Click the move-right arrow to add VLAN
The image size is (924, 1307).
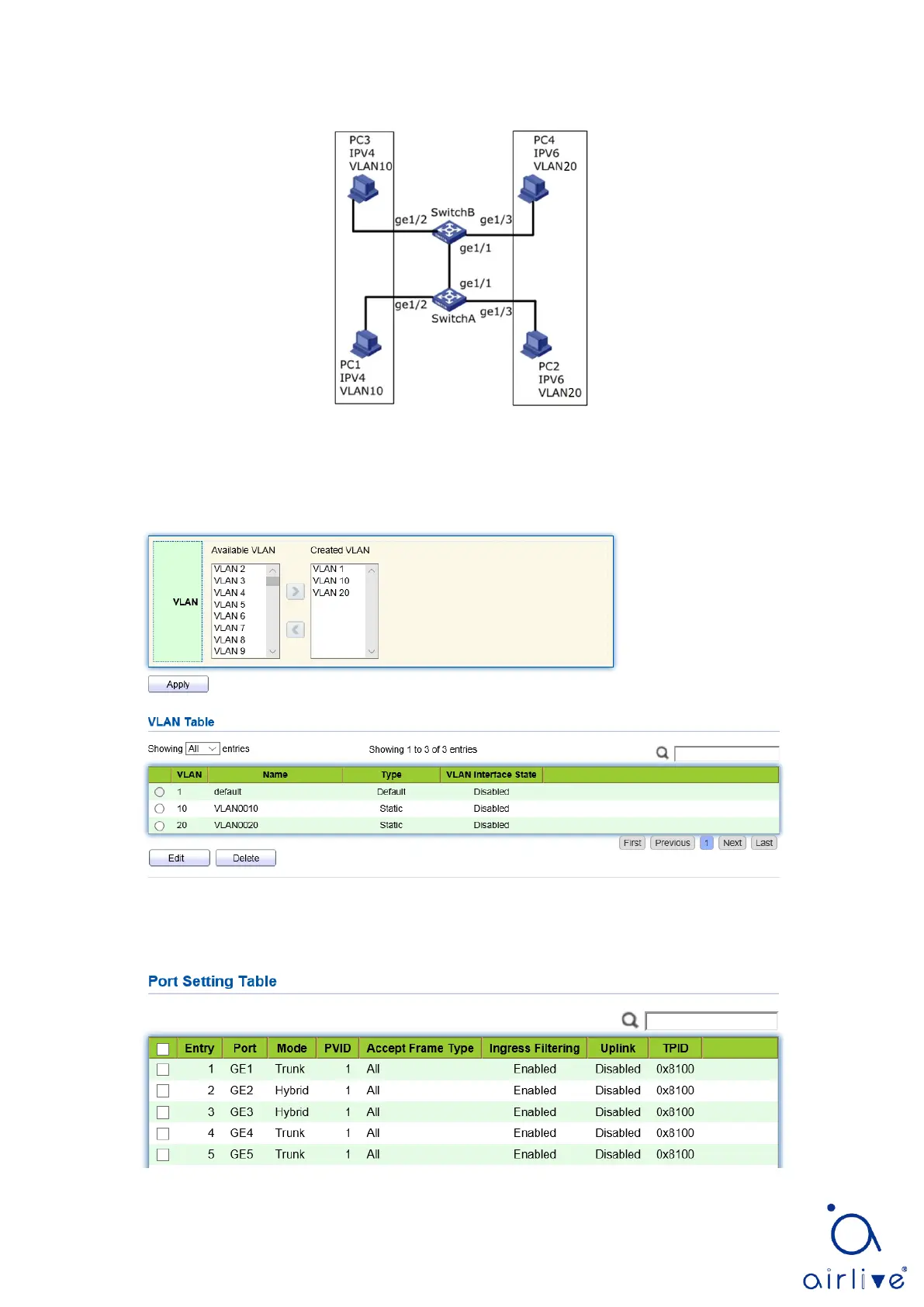295,591
